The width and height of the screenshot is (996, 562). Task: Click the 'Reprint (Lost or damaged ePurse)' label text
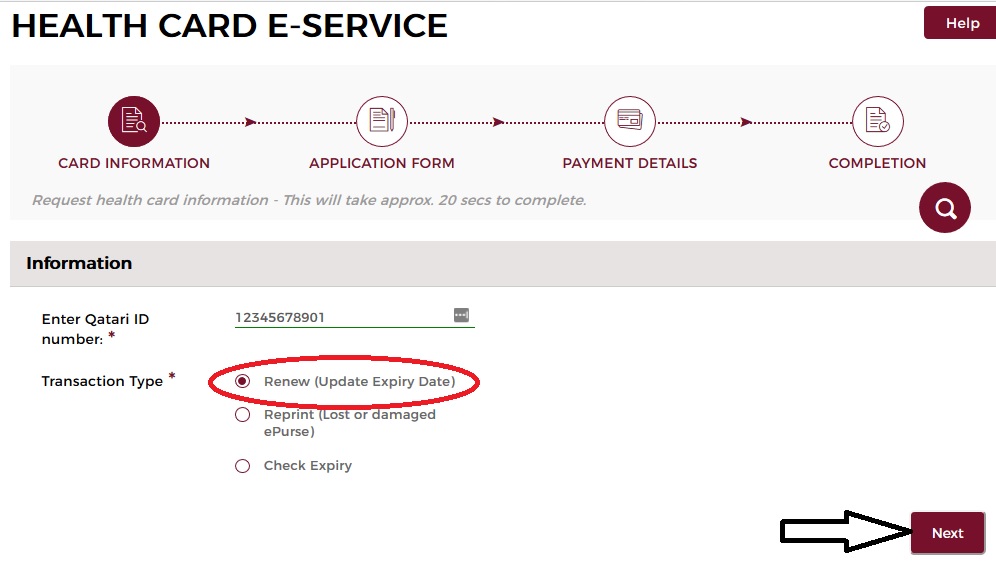[349, 423]
